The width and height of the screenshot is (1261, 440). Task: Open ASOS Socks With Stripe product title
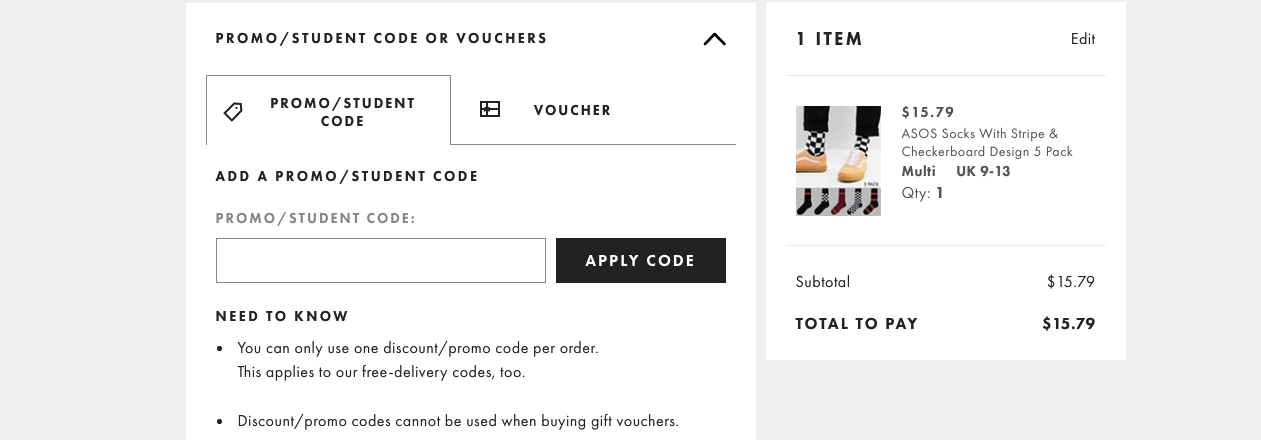point(987,142)
